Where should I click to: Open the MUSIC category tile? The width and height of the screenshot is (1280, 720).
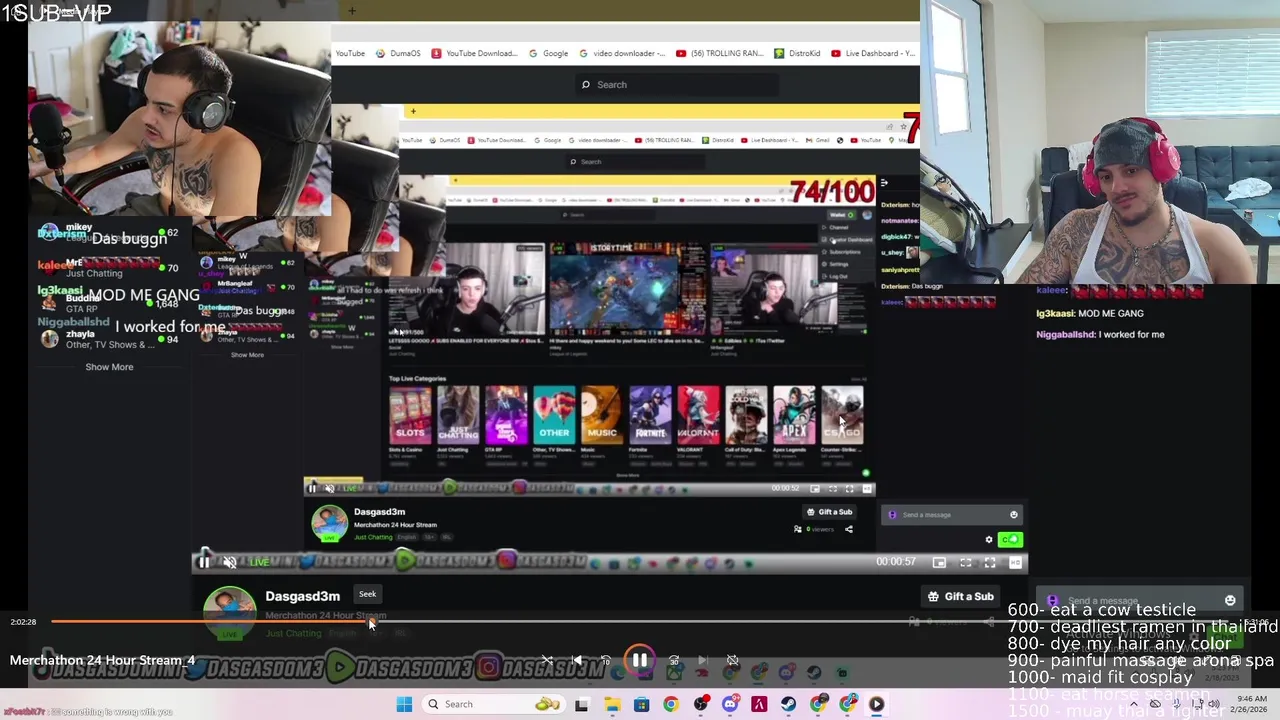pyautogui.click(x=602, y=415)
